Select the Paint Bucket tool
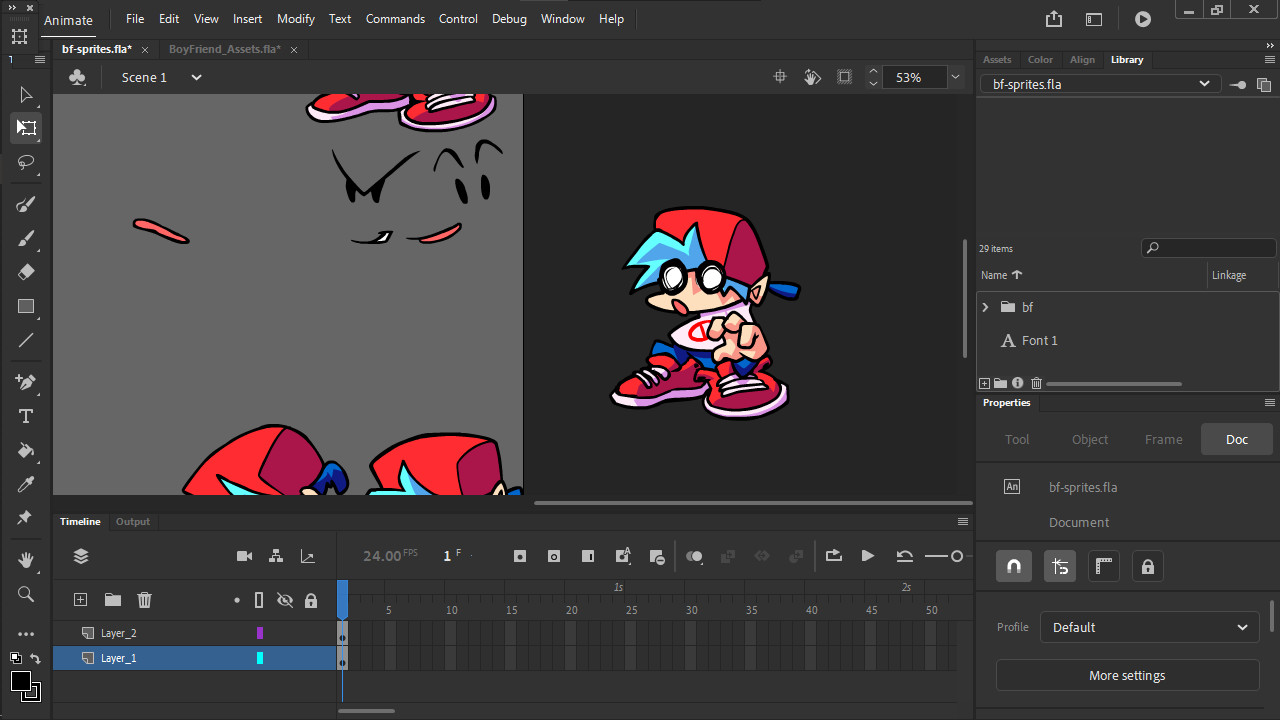1280x720 pixels. tap(26, 450)
